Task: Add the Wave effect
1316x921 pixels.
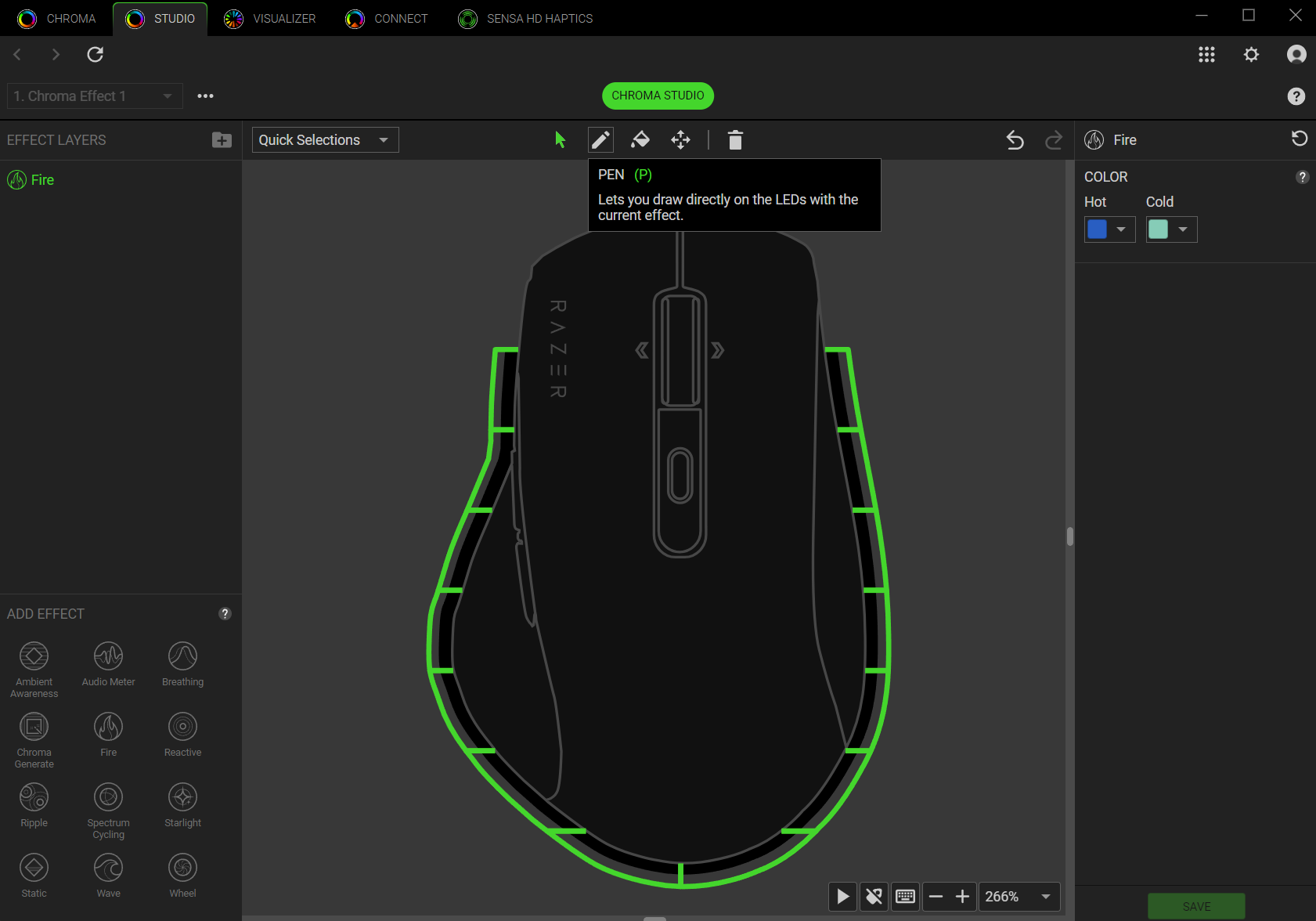Action: point(108,876)
